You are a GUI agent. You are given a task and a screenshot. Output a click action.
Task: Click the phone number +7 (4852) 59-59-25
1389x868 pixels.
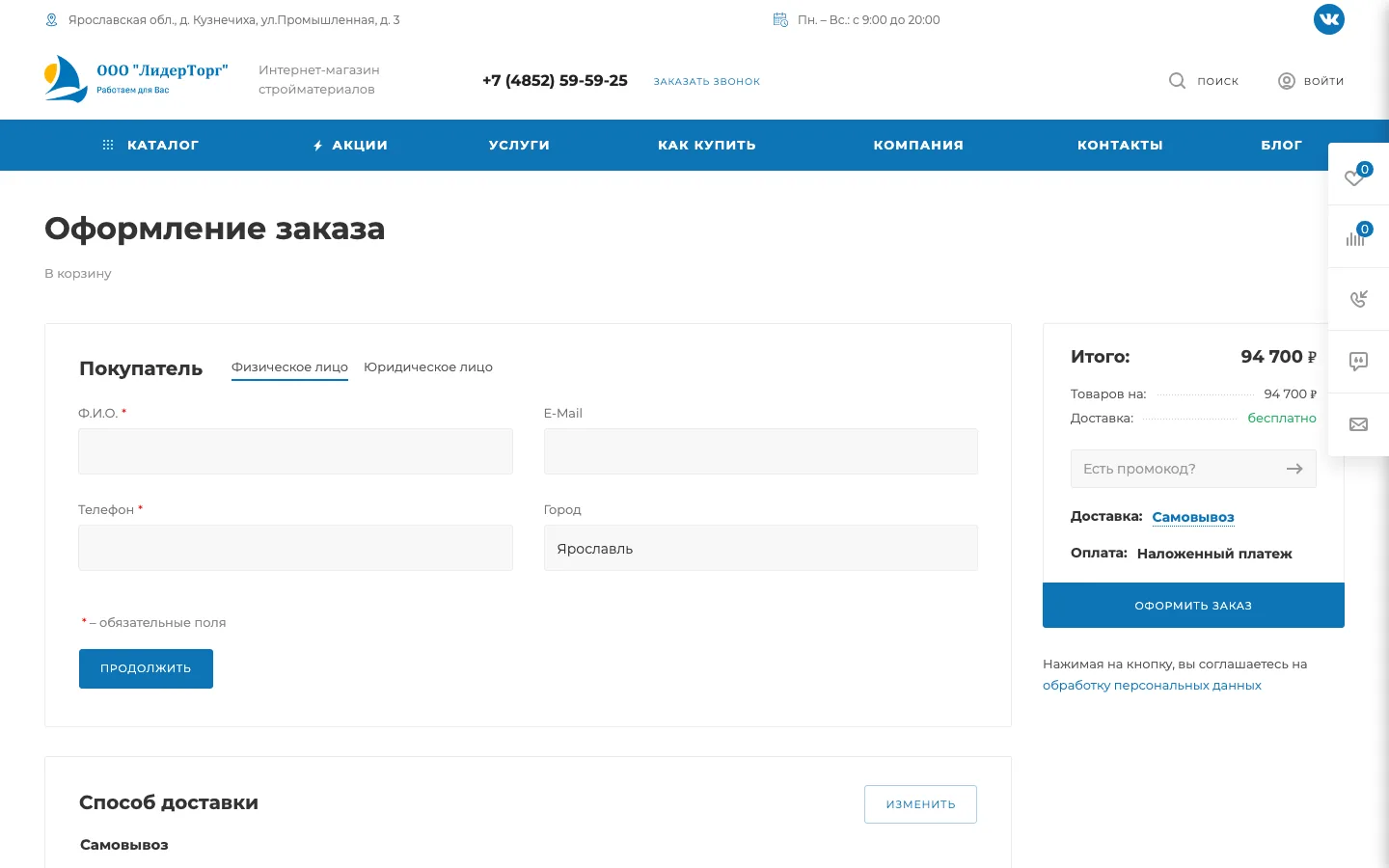pos(555,81)
